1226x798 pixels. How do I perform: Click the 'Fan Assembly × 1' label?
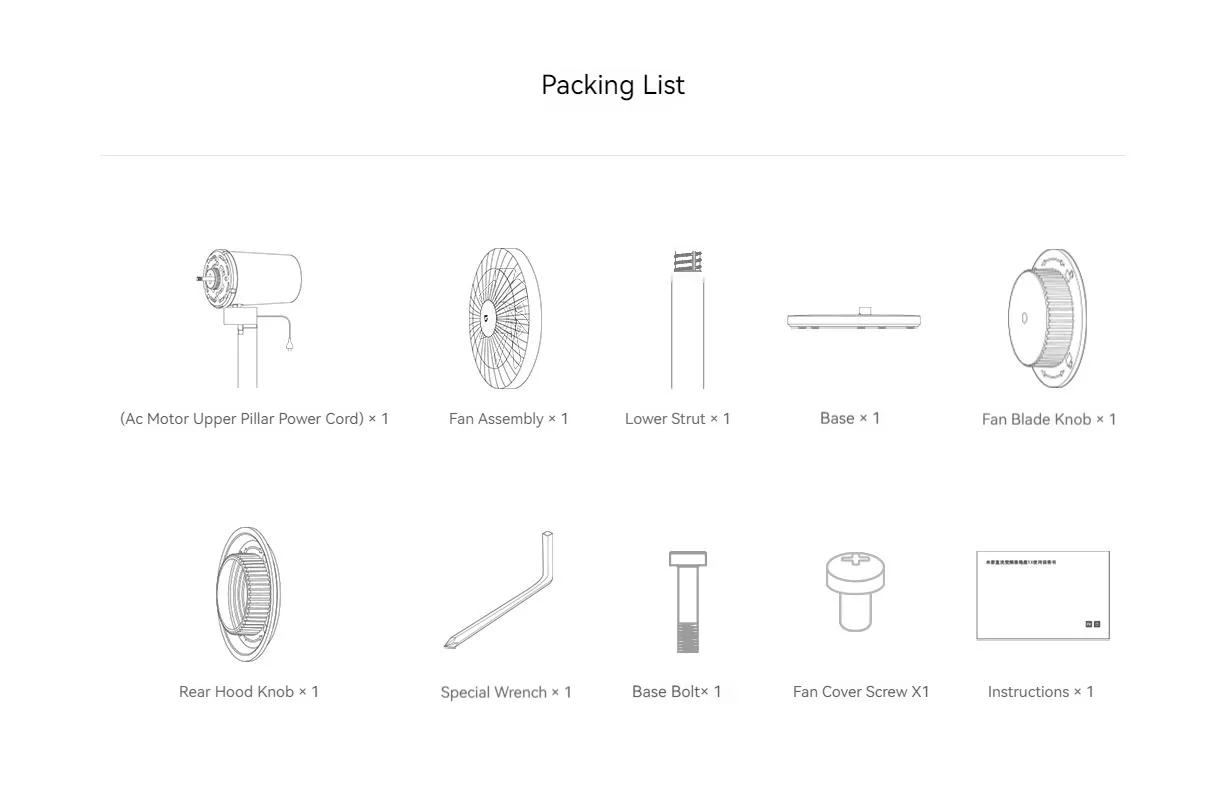[x=508, y=419]
